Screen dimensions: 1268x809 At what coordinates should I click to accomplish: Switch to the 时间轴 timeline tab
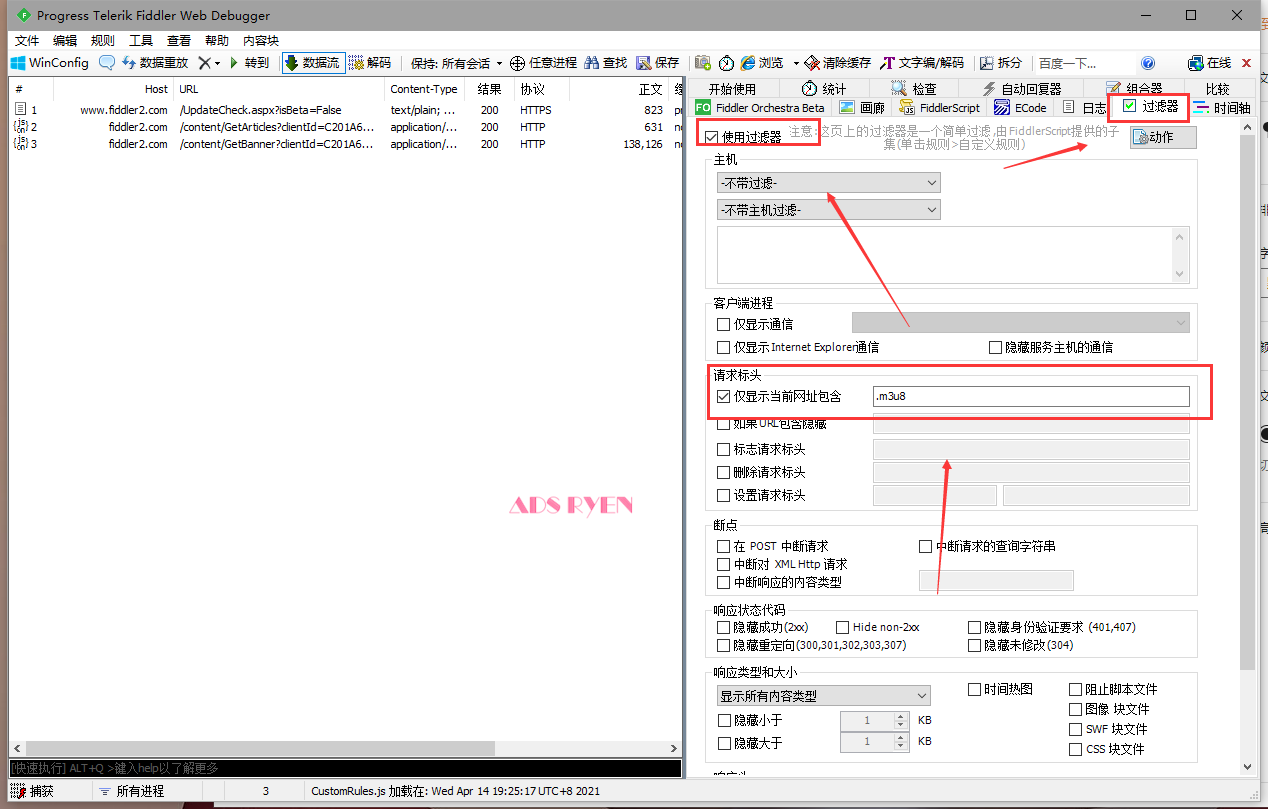click(1222, 107)
